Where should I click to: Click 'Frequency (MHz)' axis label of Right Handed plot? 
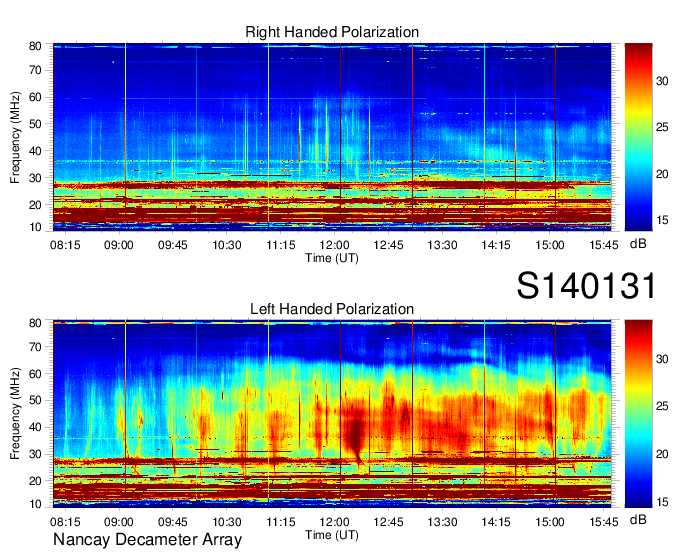click(15, 137)
